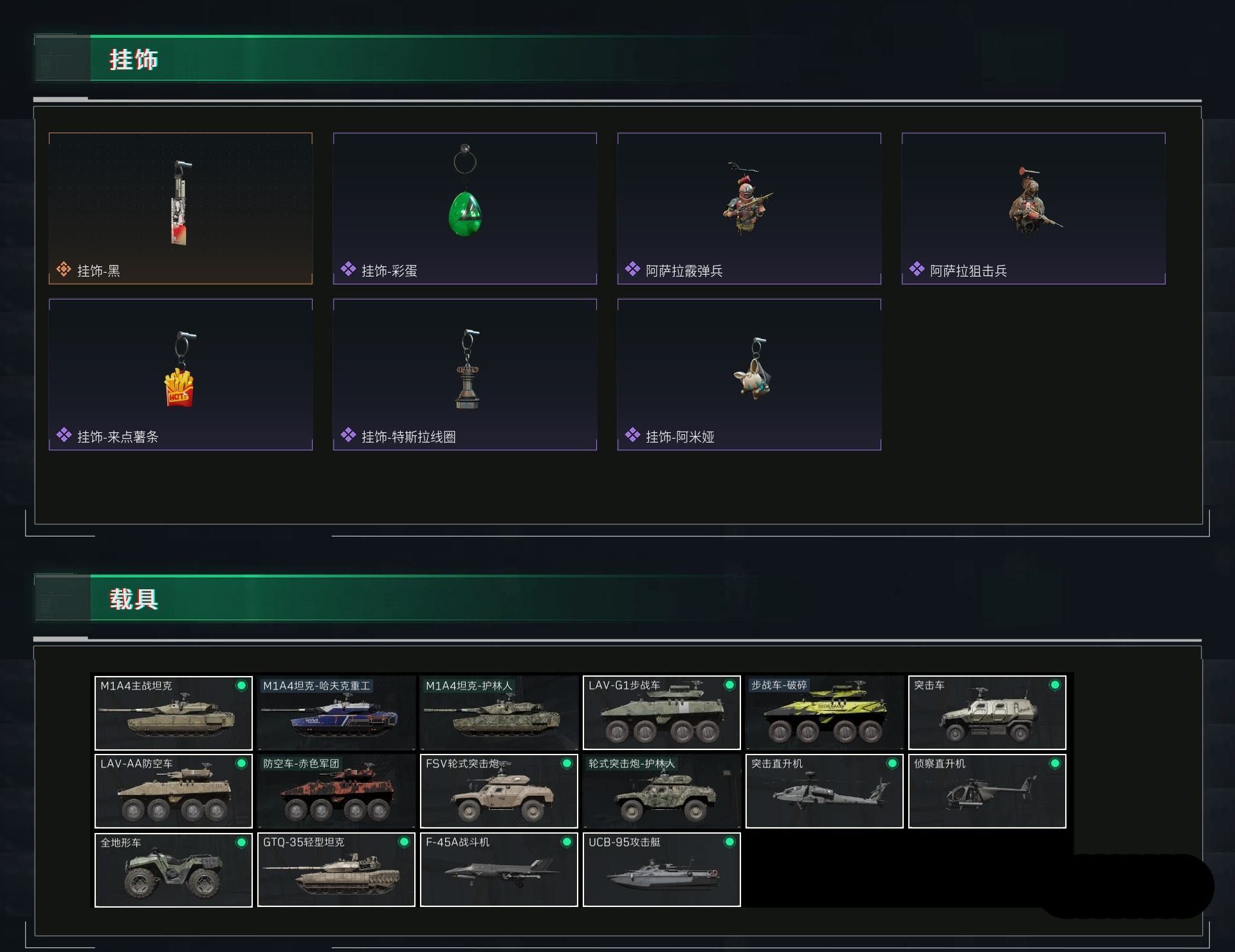Viewport: 1235px width, 952px height.
Task: Pick the Tesla coil charm 挂饰-特斯拉线圈
Action: tap(465, 374)
